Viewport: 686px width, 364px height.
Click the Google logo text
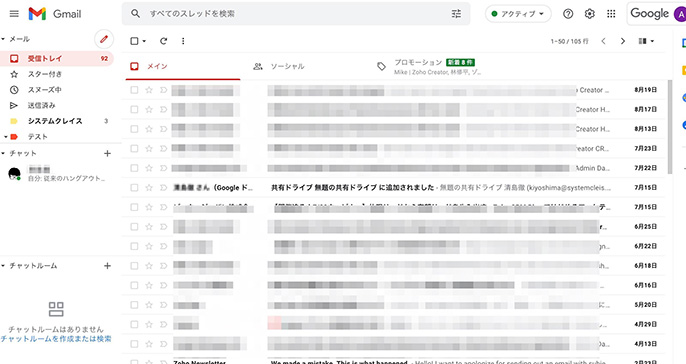click(x=649, y=14)
